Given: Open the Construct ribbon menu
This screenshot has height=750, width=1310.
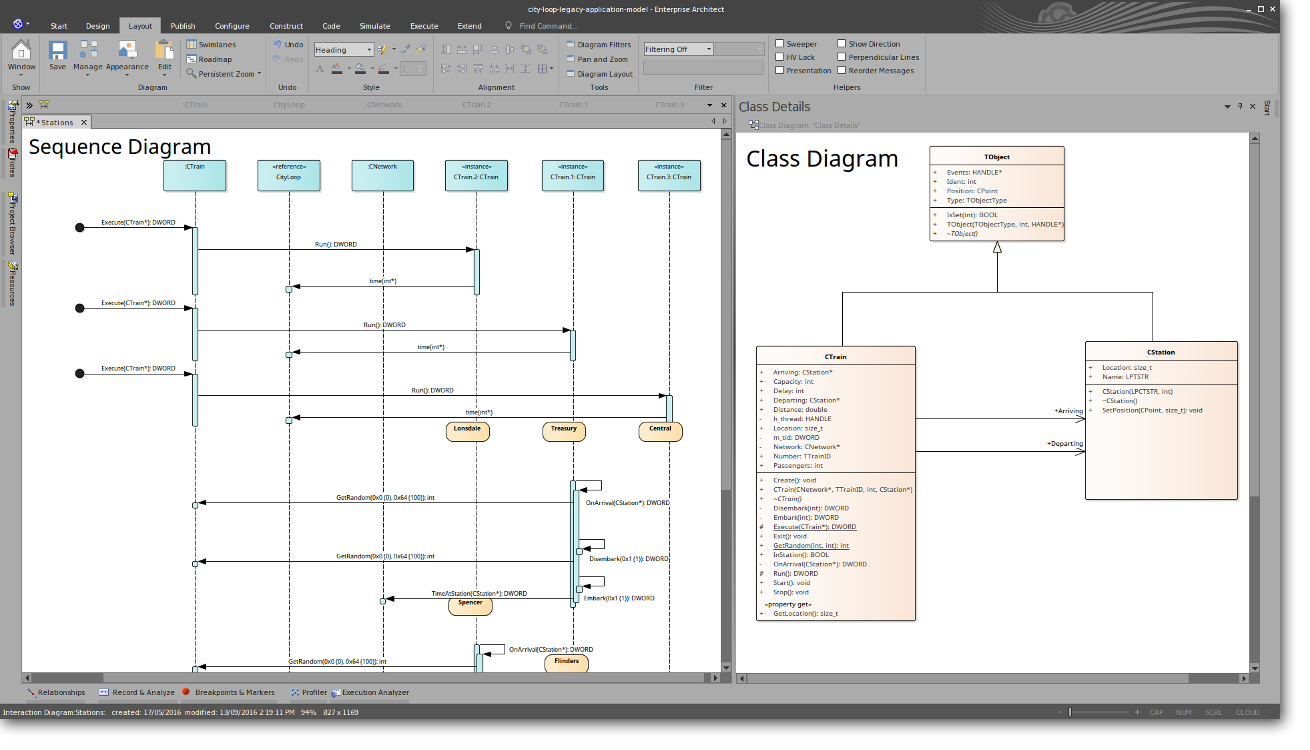Looking at the screenshot, I should [286, 25].
